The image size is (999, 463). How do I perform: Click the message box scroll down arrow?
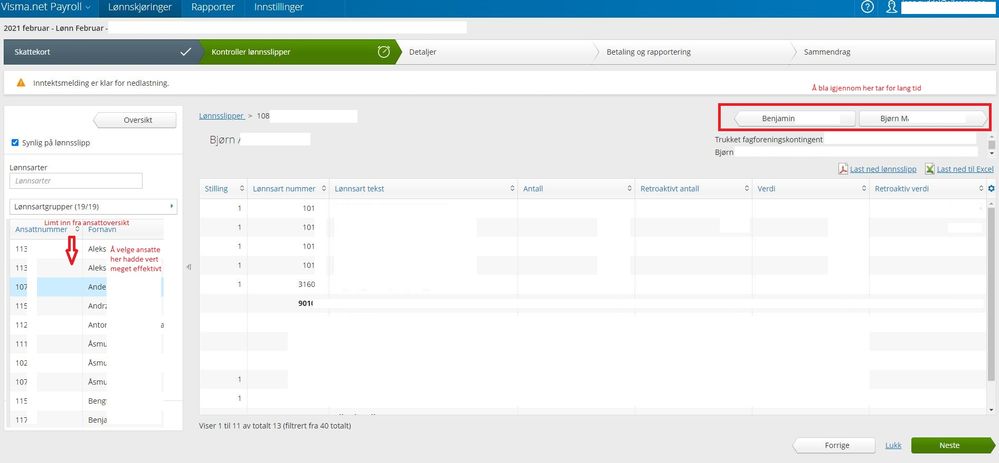991,153
